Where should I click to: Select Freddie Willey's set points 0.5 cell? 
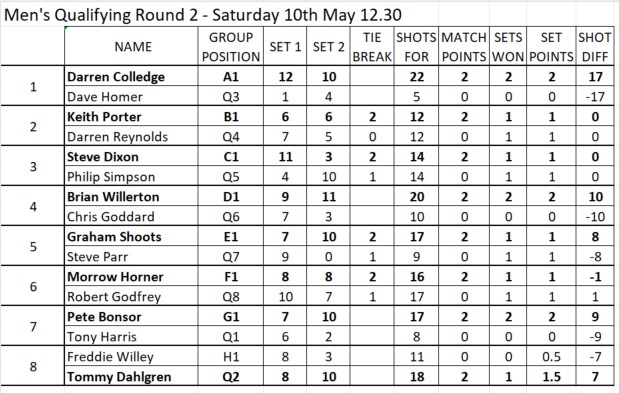551,357
